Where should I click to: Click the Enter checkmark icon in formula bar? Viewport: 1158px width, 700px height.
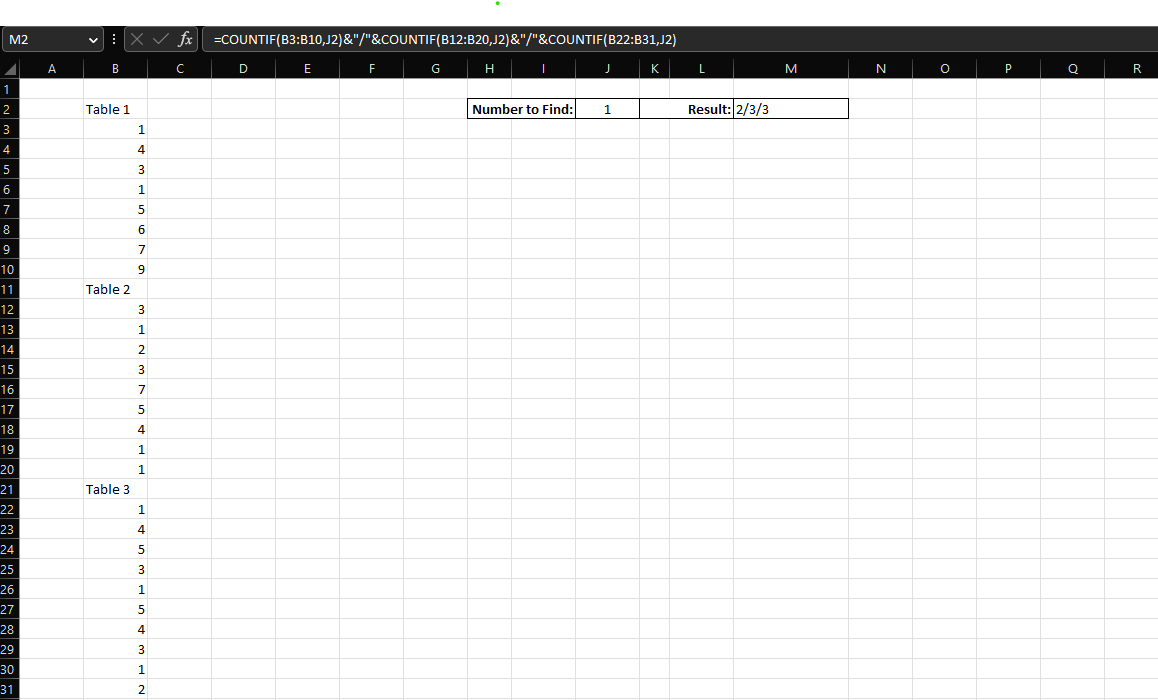160,39
